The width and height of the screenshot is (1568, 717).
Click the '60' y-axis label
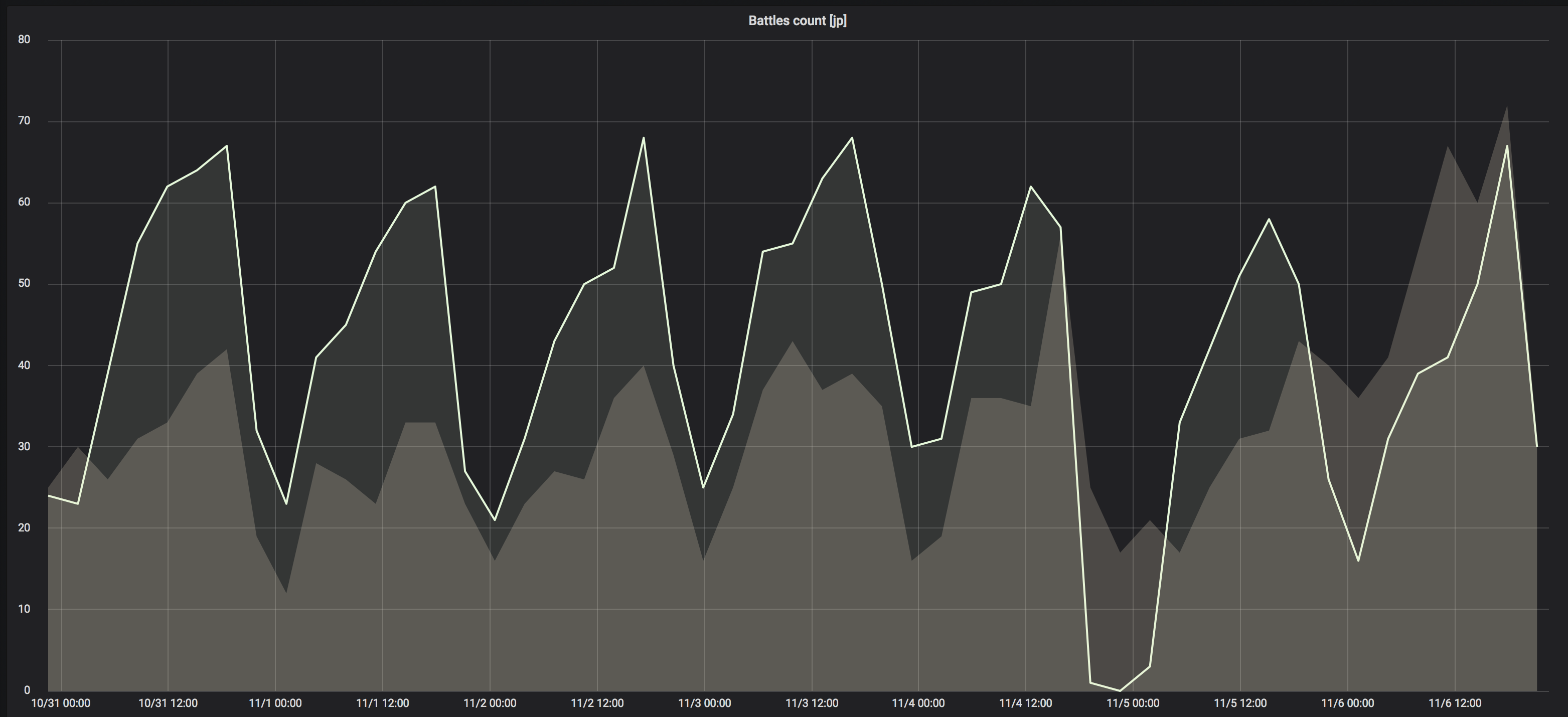coord(24,202)
